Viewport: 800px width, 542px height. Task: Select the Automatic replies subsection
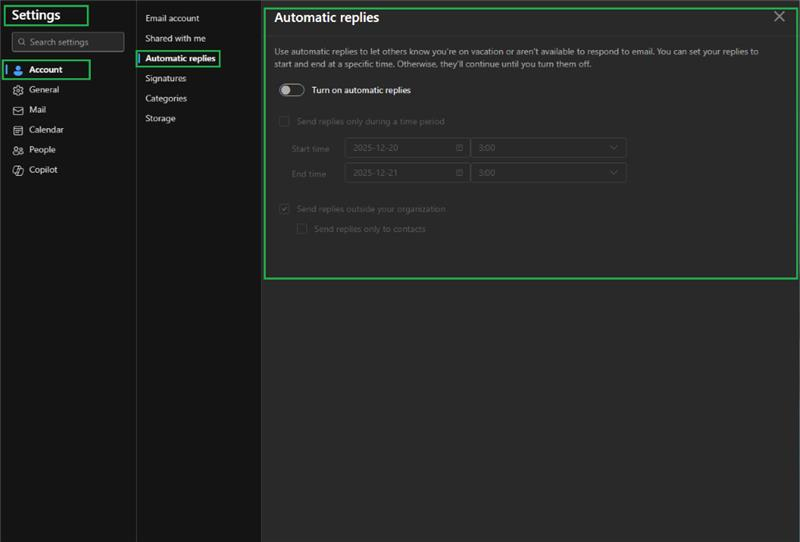[179, 58]
